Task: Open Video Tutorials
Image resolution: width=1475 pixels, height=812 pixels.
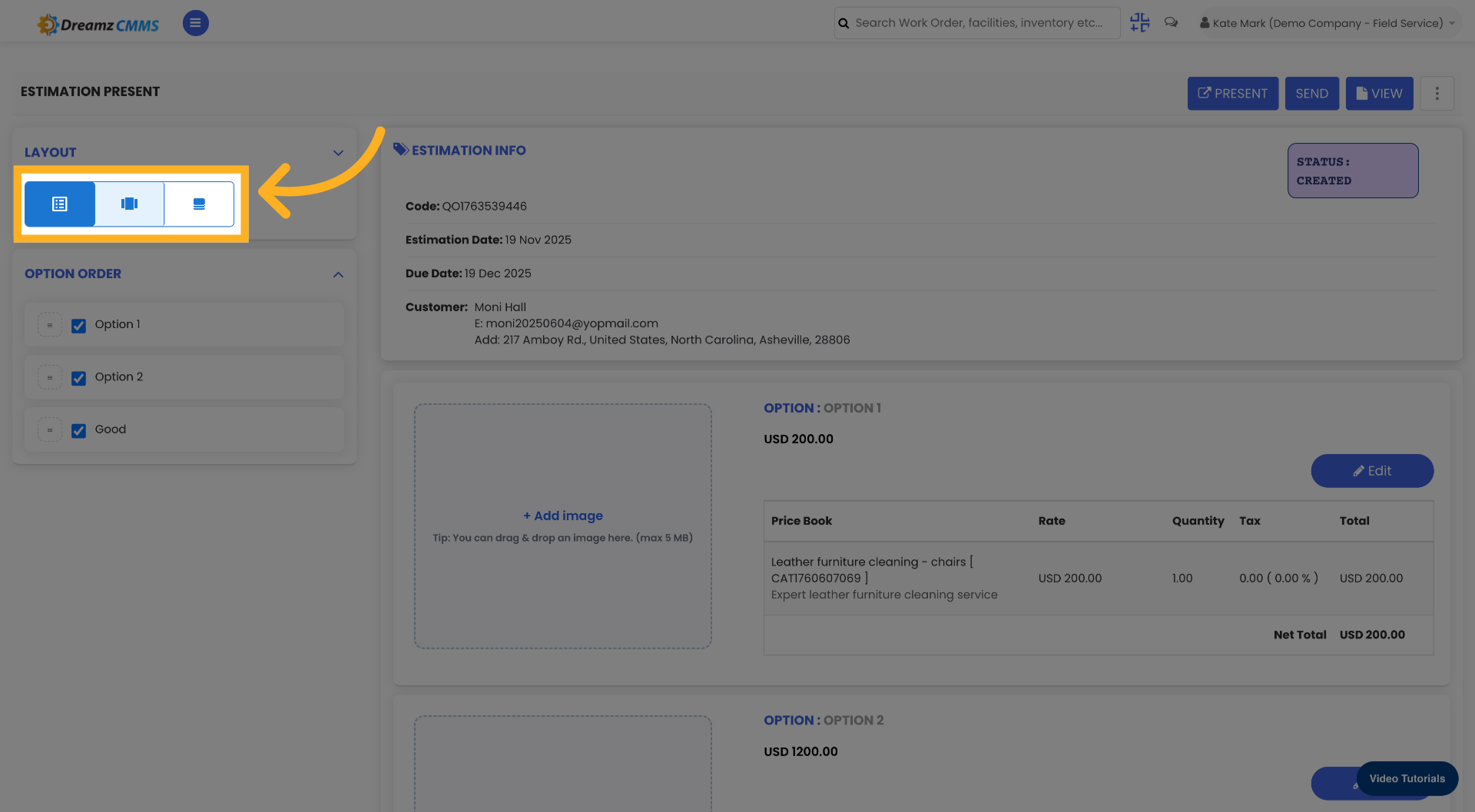Action: 1407,778
